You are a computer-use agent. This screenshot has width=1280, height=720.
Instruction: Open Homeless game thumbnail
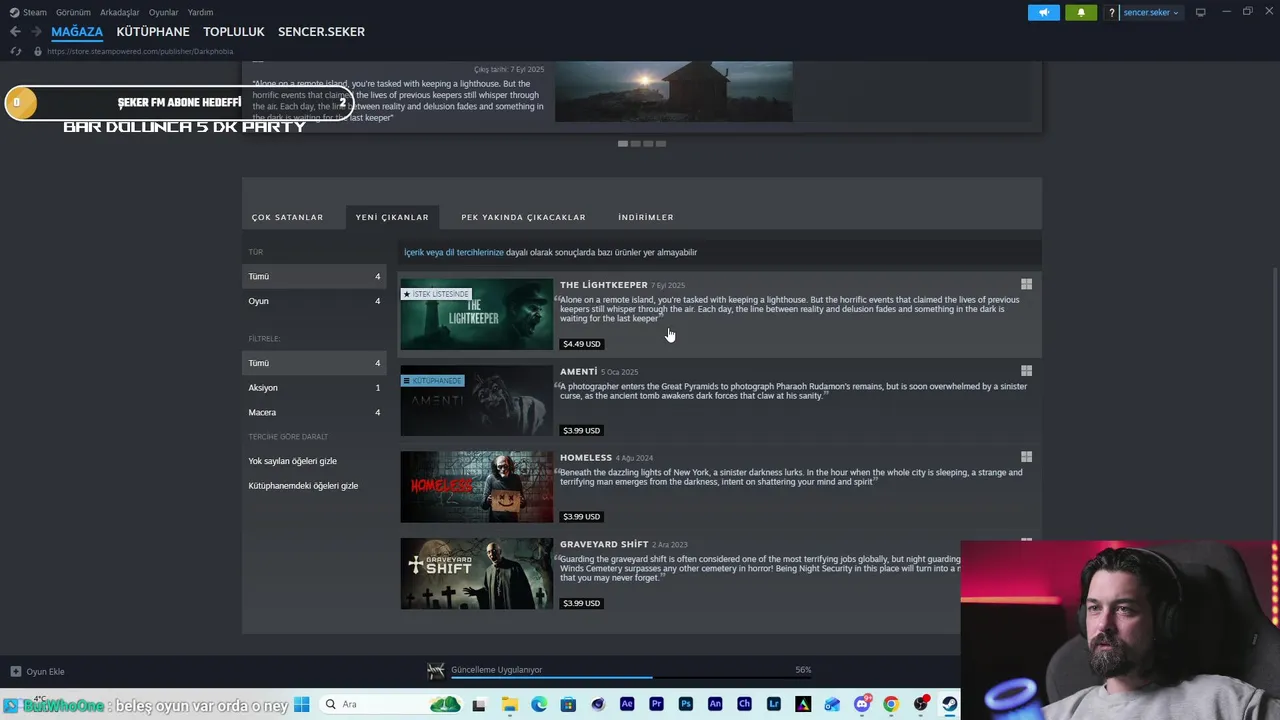click(477, 487)
